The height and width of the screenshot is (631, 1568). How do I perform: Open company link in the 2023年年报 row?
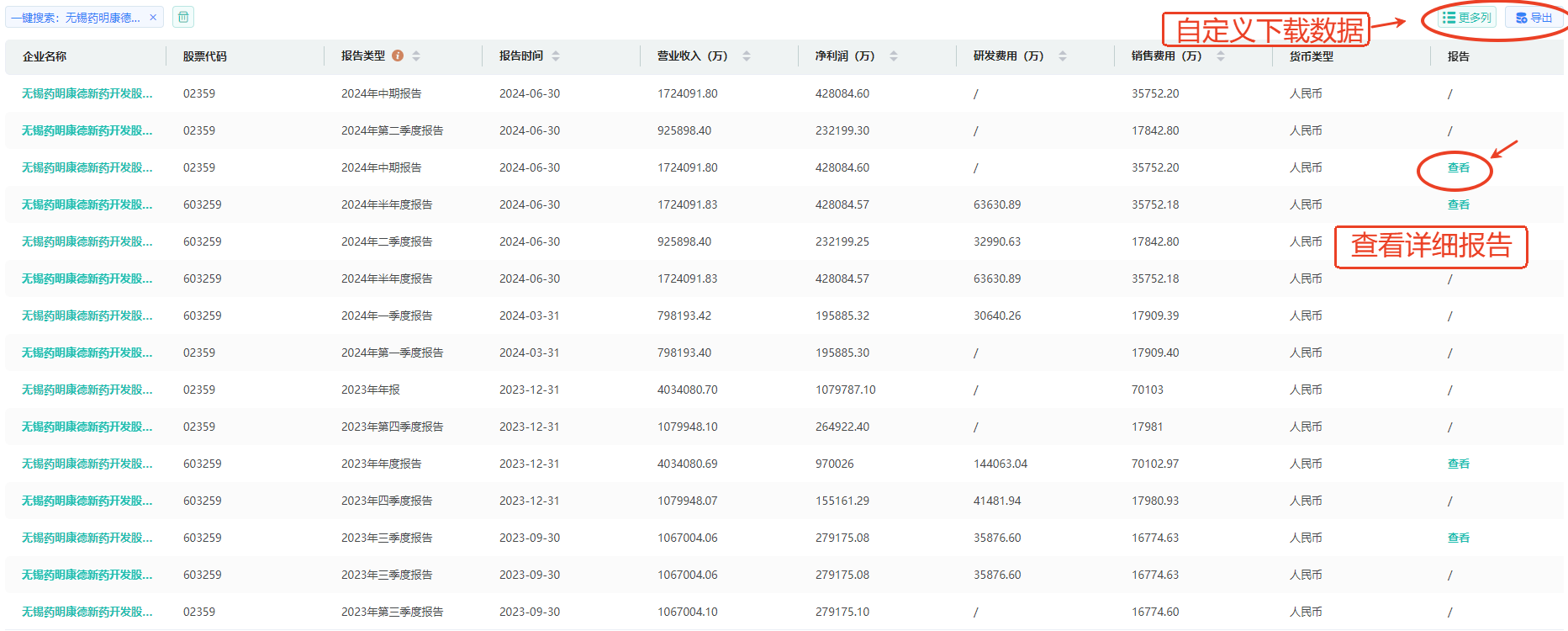pos(87,390)
